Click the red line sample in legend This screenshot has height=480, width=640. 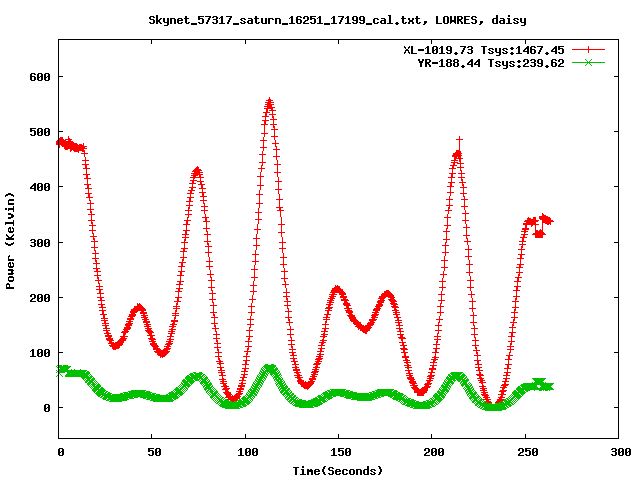click(x=588, y=50)
